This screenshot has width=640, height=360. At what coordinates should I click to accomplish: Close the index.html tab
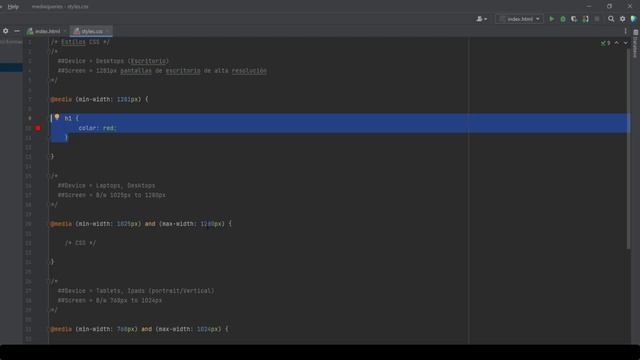click(x=64, y=31)
